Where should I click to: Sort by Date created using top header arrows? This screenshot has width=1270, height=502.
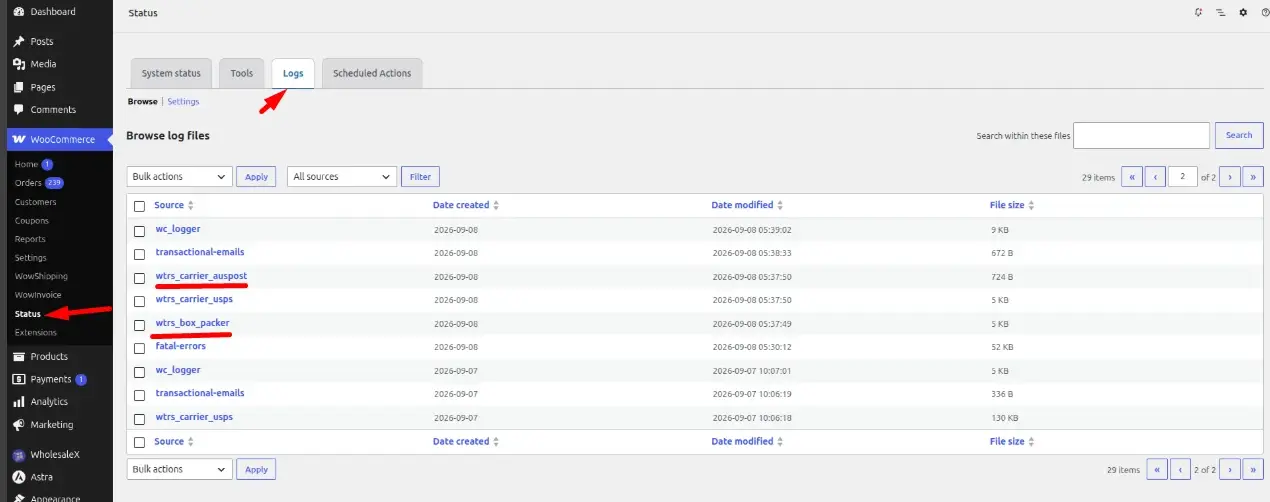(x=496, y=205)
